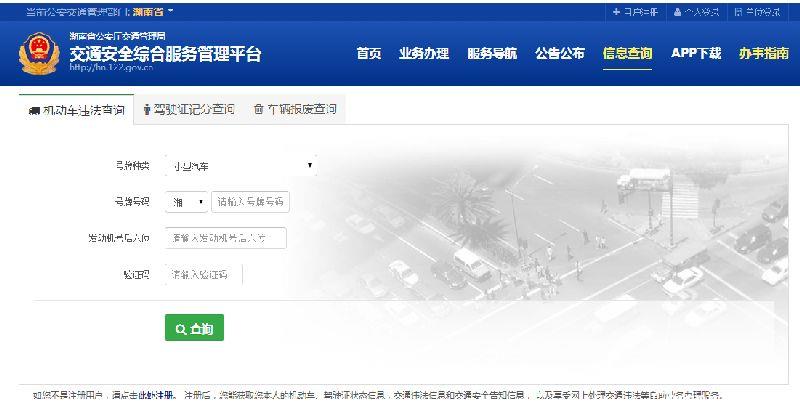This screenshot has height=412, width=800.
Task: Click the trash icon on 车辆报废查询 tab
Action: 259,109
